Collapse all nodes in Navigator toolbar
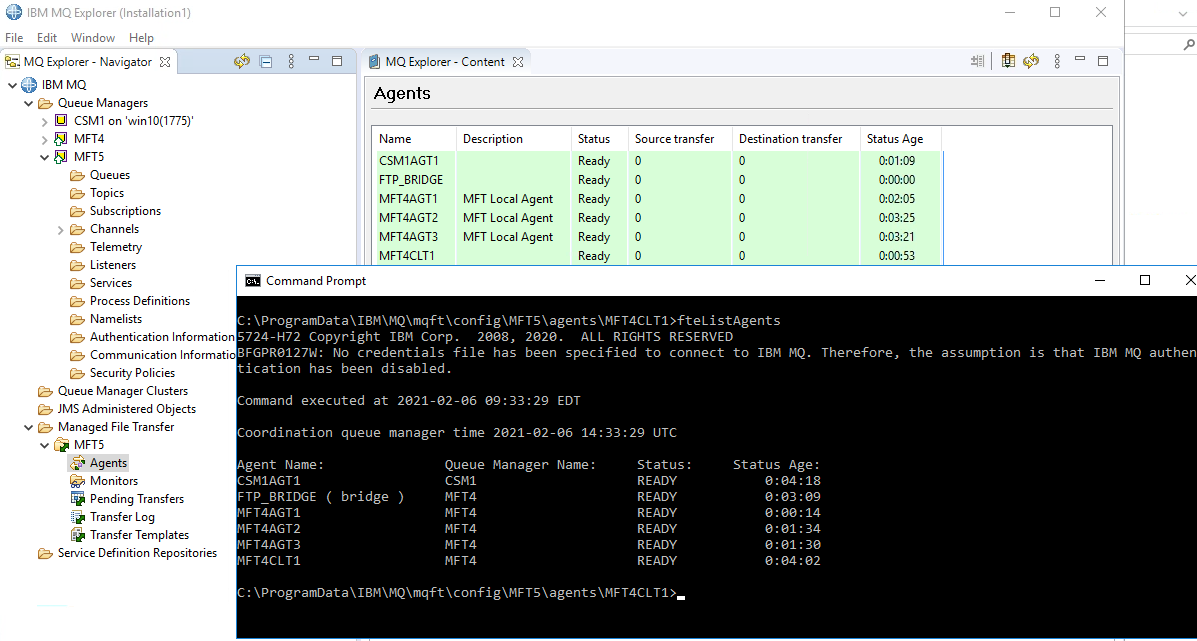 (266, 62)
